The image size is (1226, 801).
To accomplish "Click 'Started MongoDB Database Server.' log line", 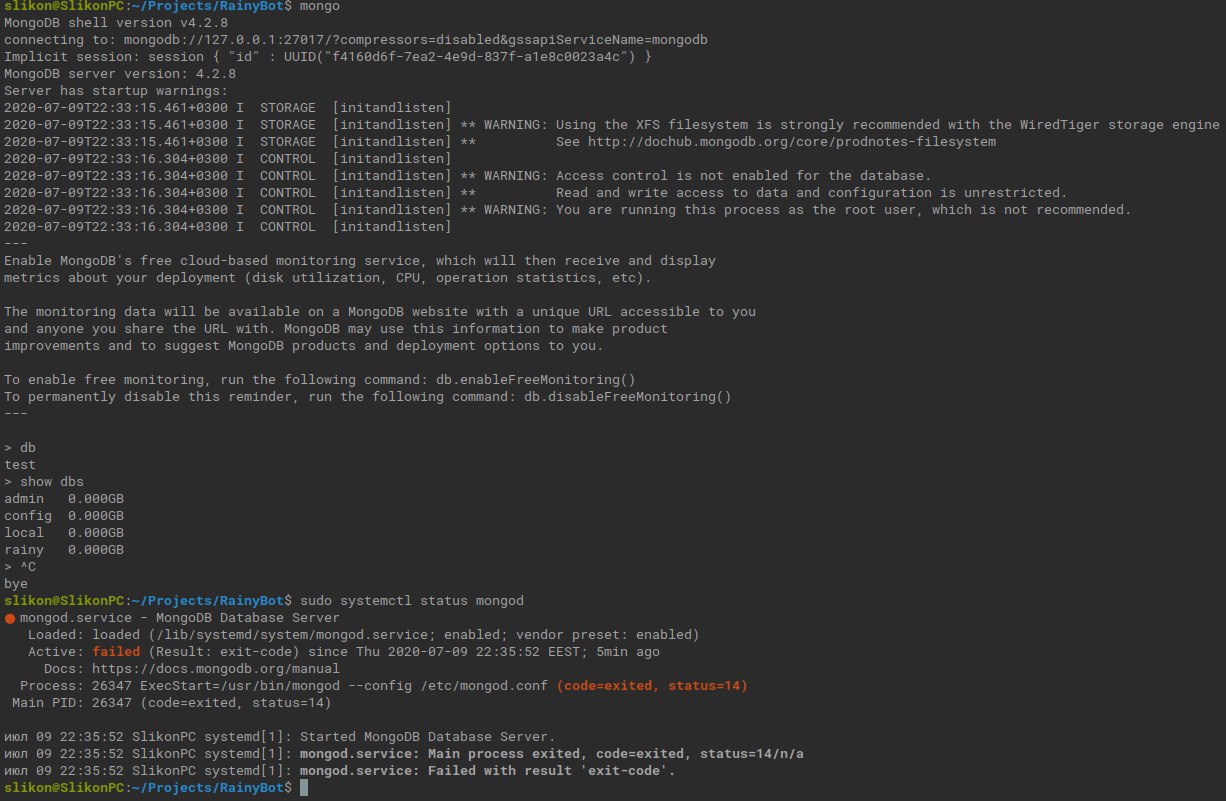I will point(279,737).
